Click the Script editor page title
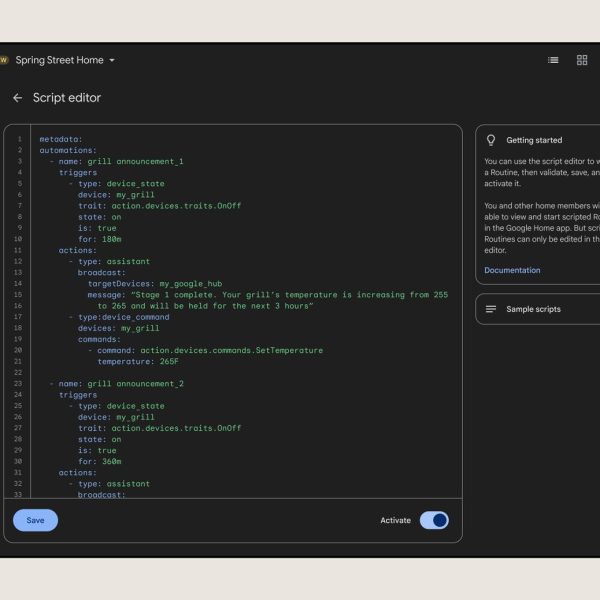 (x=67, y=98)
